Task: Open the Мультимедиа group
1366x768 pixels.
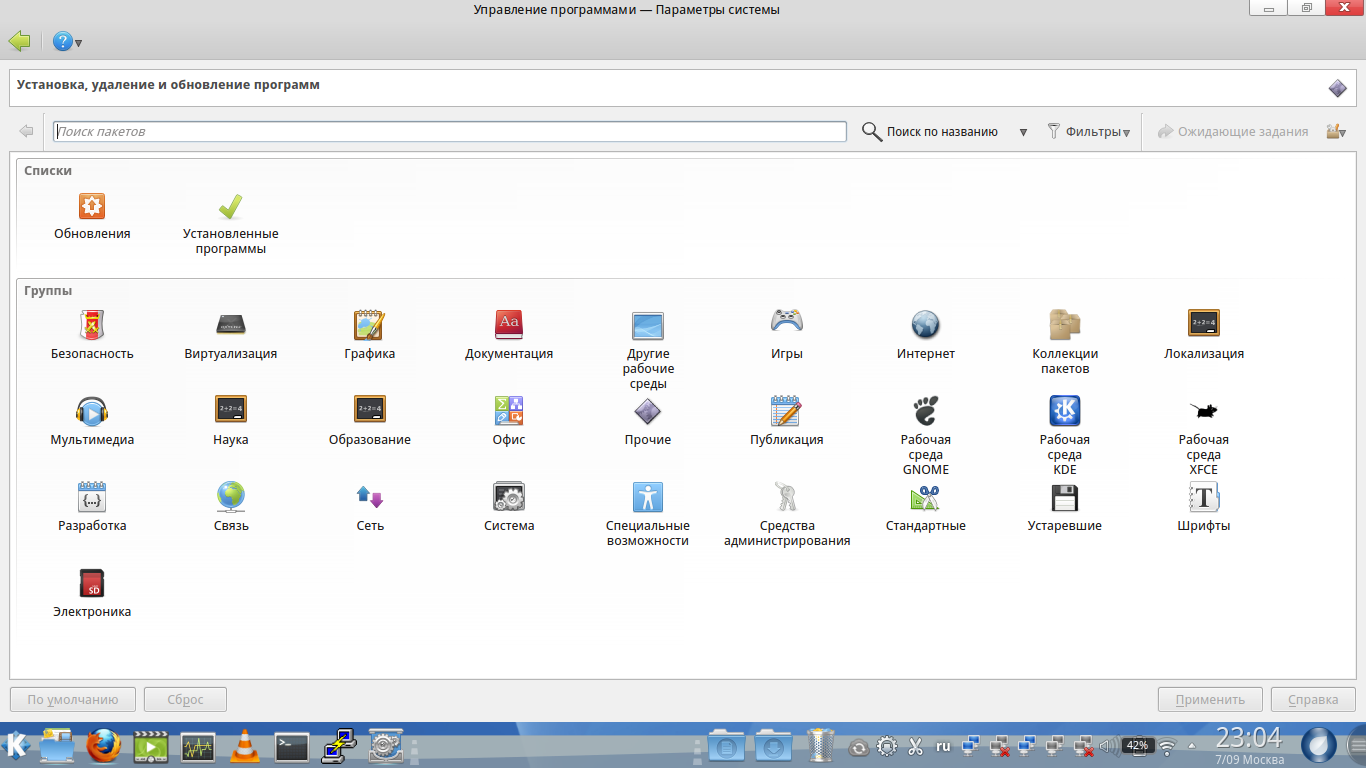Action: 92,421
